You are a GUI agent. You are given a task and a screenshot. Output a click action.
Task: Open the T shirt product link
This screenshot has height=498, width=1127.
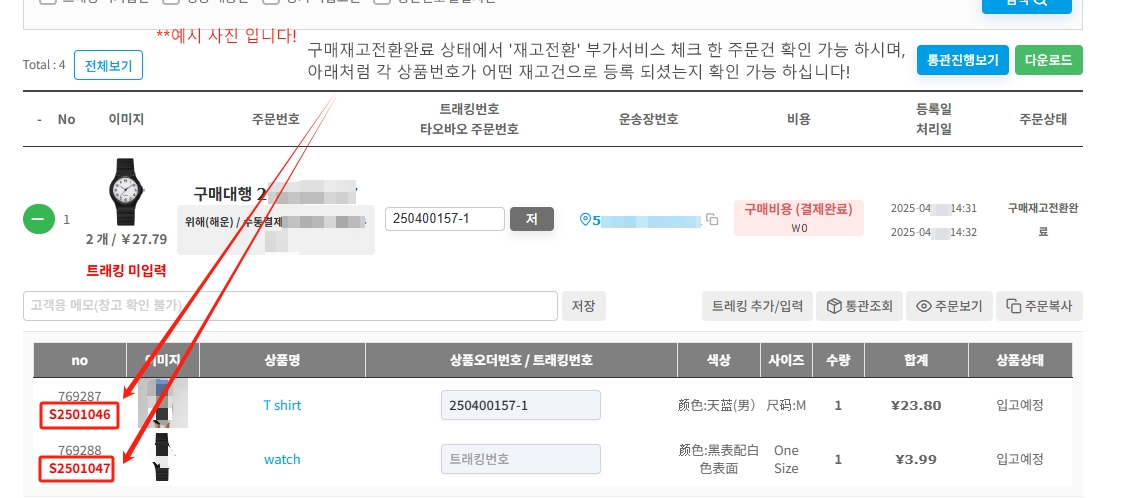pyautogui.click(x=282, y=405)
